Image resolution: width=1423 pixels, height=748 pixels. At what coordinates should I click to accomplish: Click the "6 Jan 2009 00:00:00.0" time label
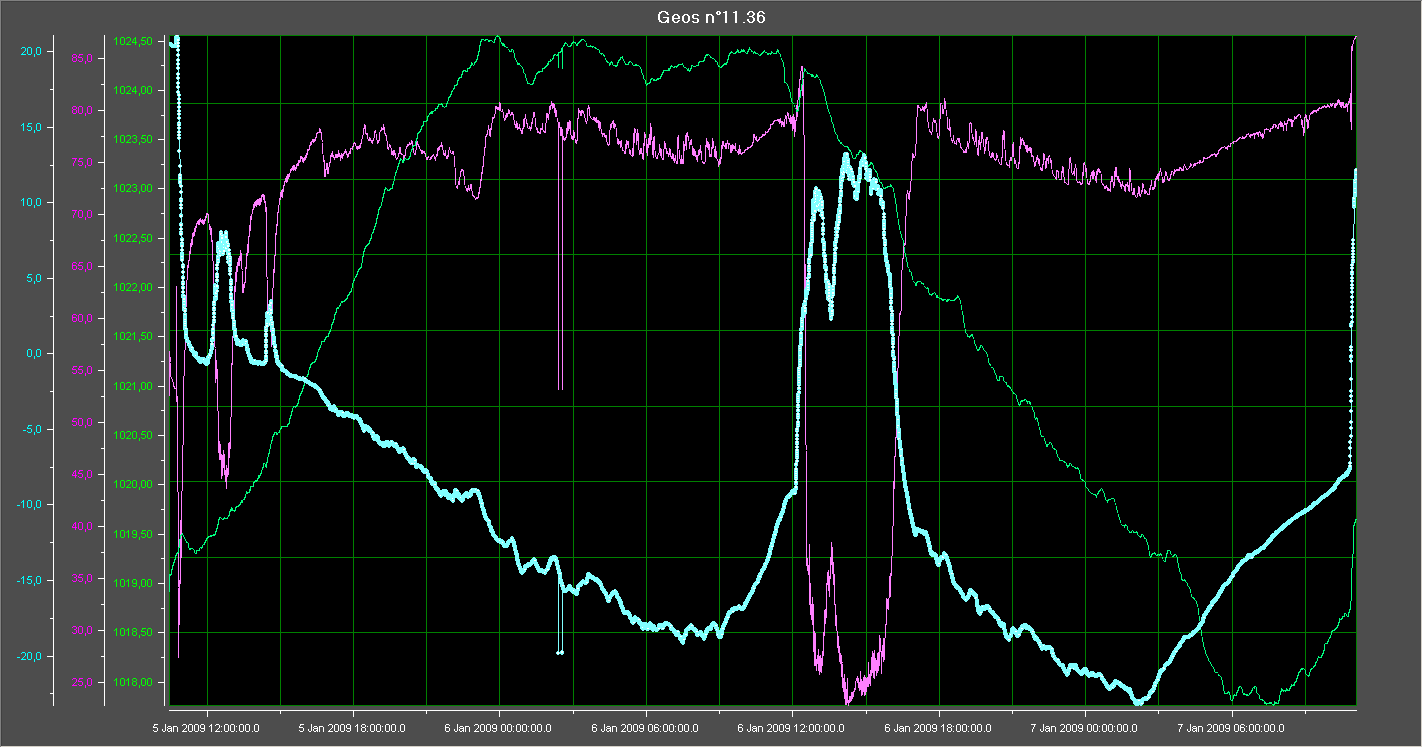pos(499,729)
